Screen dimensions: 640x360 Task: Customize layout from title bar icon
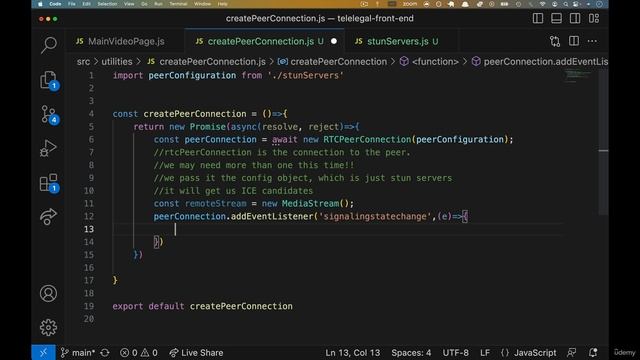click(x=594, y=18)
